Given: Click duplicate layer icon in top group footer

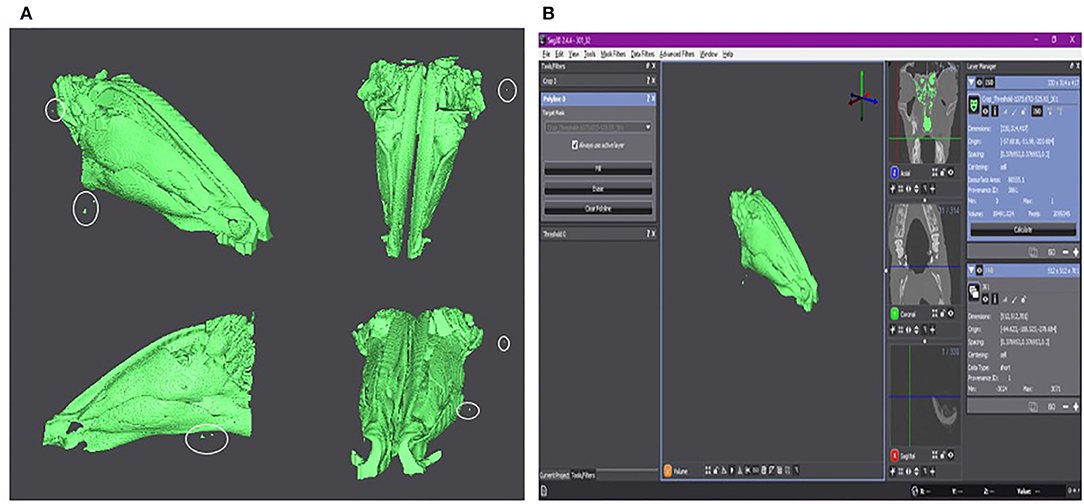Looking at the screenshot, I should coord(1032,252).
